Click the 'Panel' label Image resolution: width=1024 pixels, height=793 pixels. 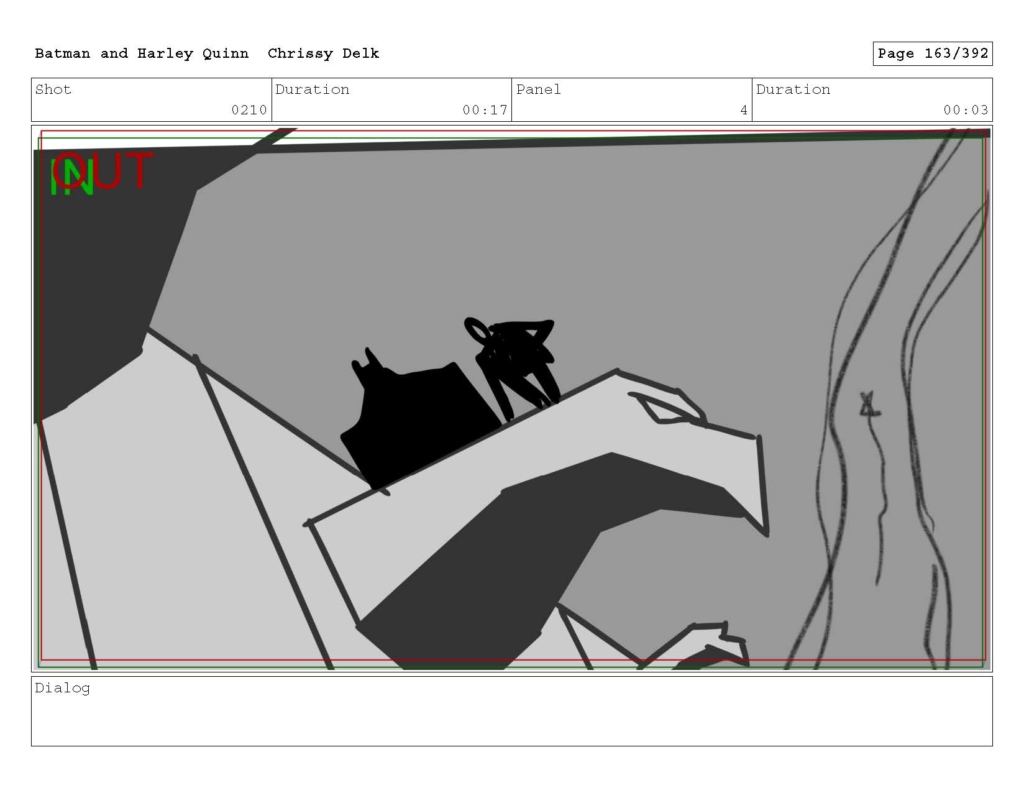point(538,89)
